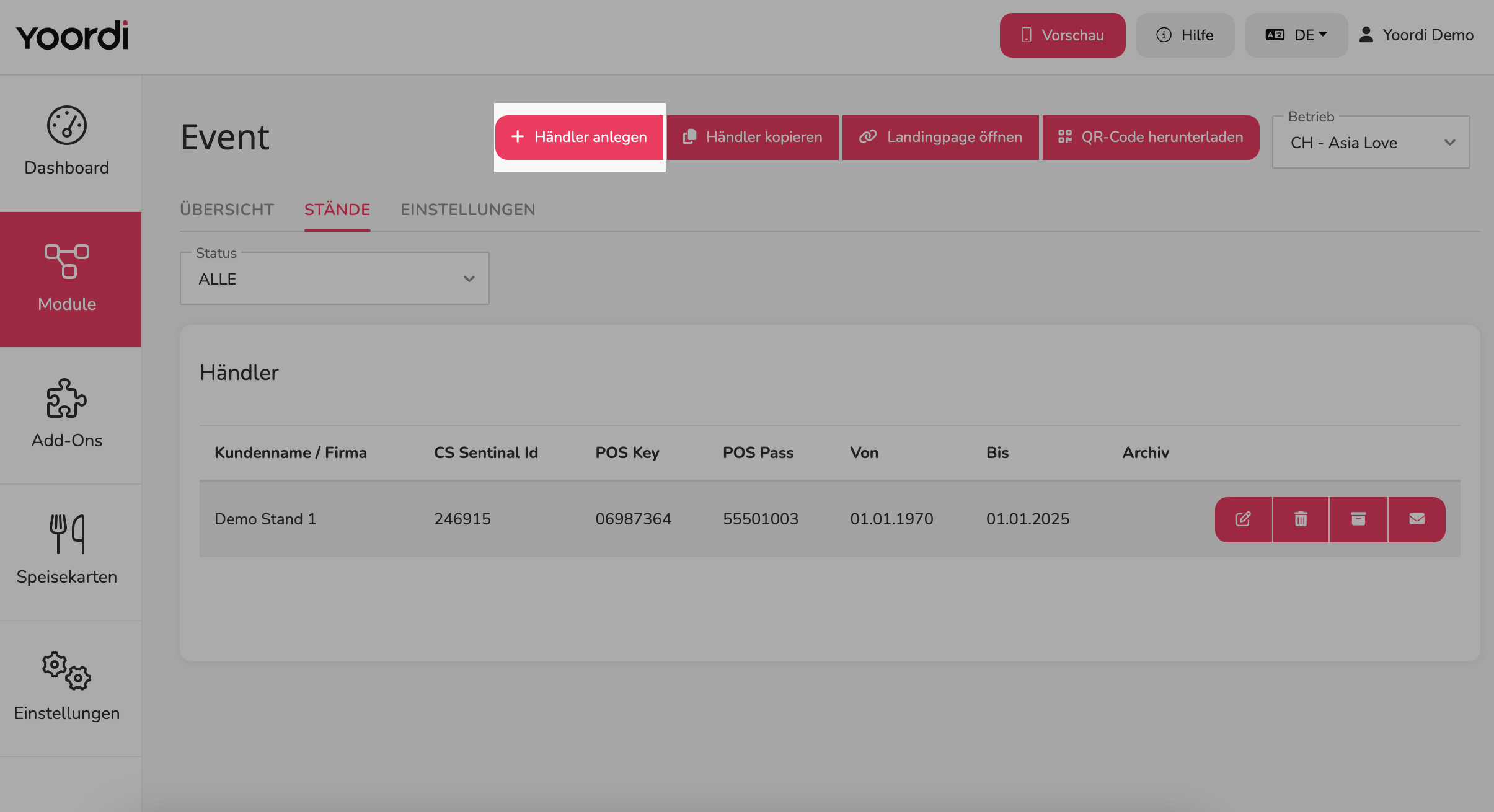The width and height of the screenshot is (1494, 812).
Task: Open Landingpage öffnen link button
Action: coord(940,138)
